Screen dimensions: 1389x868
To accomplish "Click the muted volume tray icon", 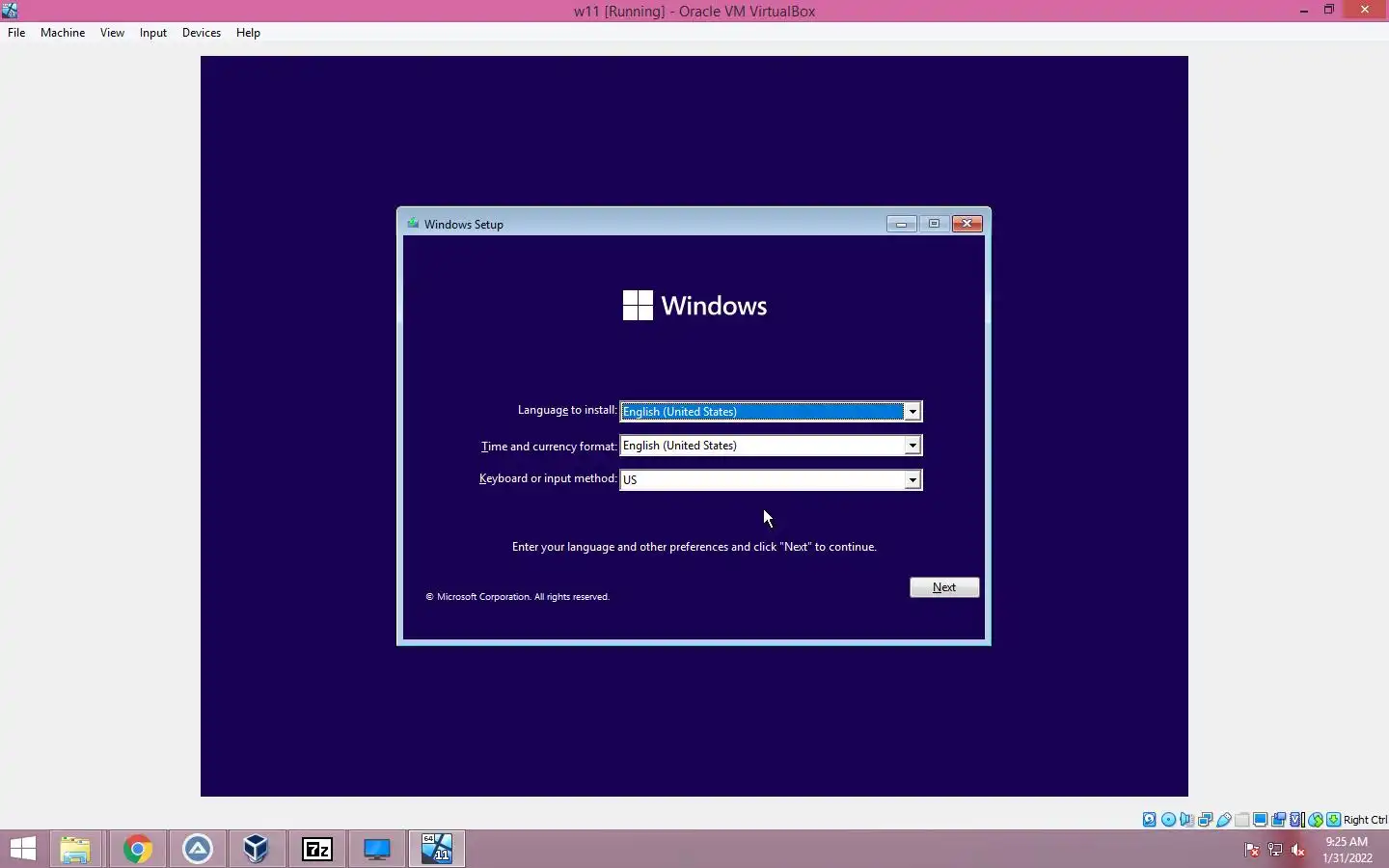I will point(1298,850).
